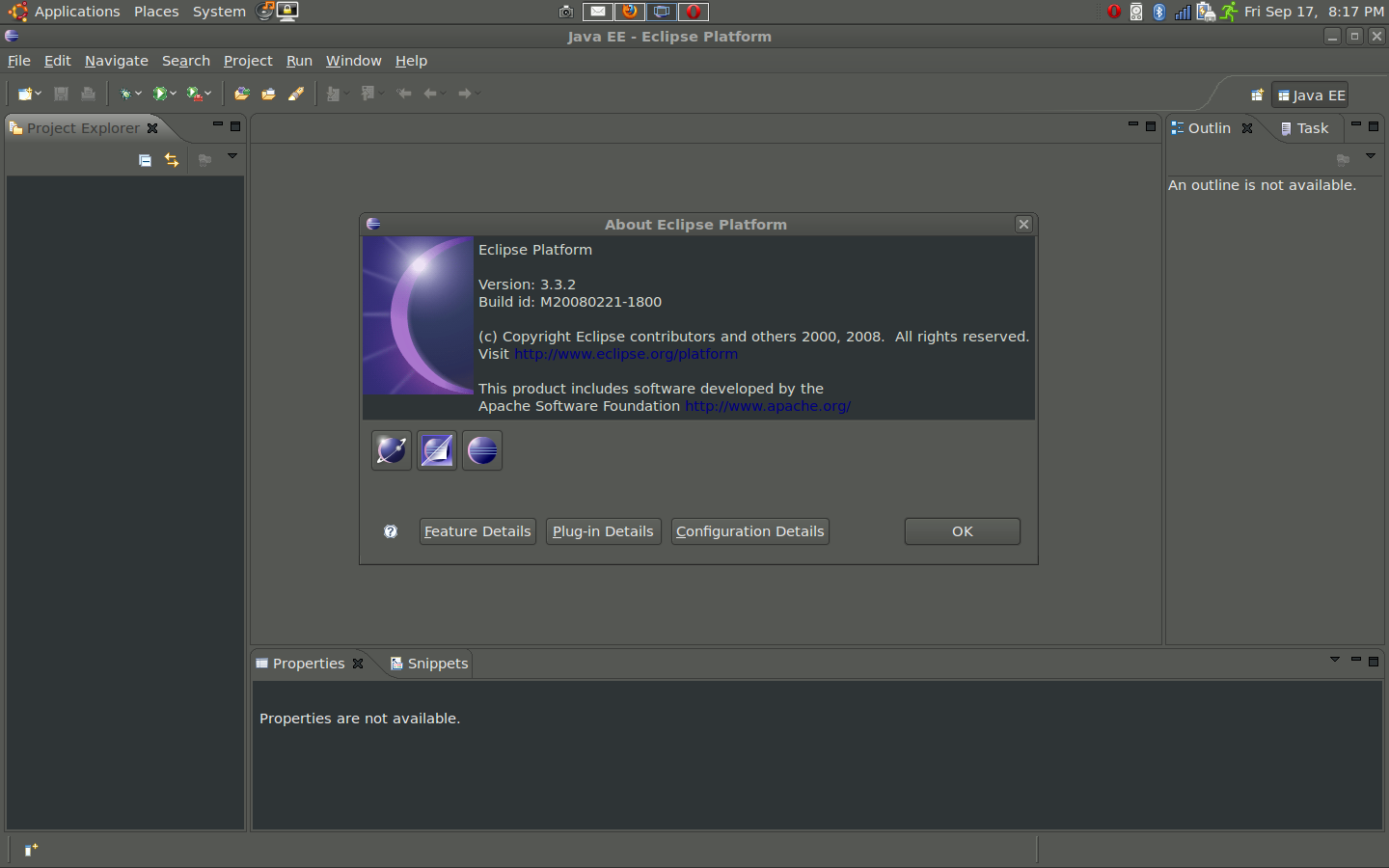Minimize the Outline panel view
This screenshot has width=1389, height=868.
click(1355, 124)
